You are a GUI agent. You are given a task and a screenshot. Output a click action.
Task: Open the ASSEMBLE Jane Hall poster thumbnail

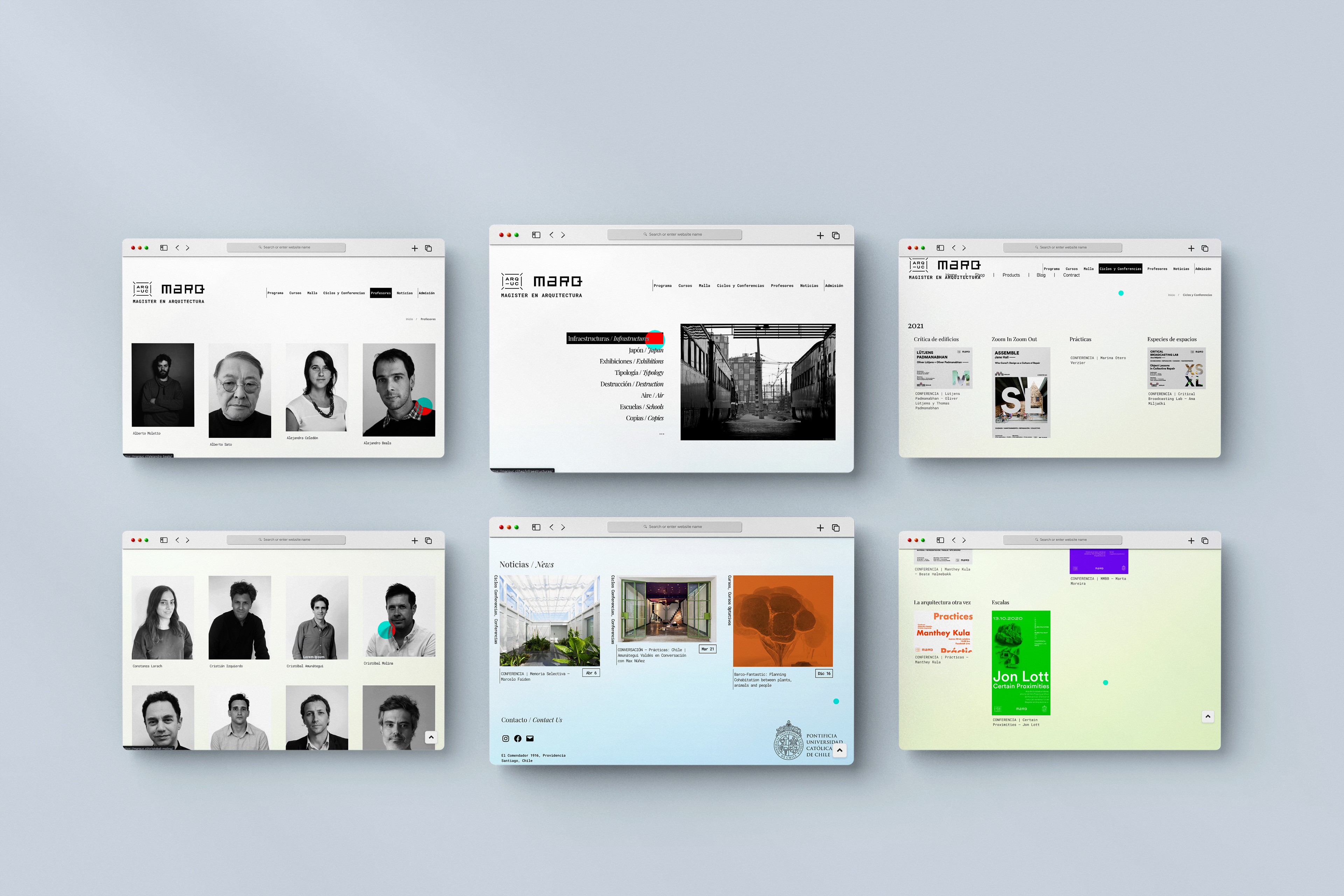pos(1021,393)
